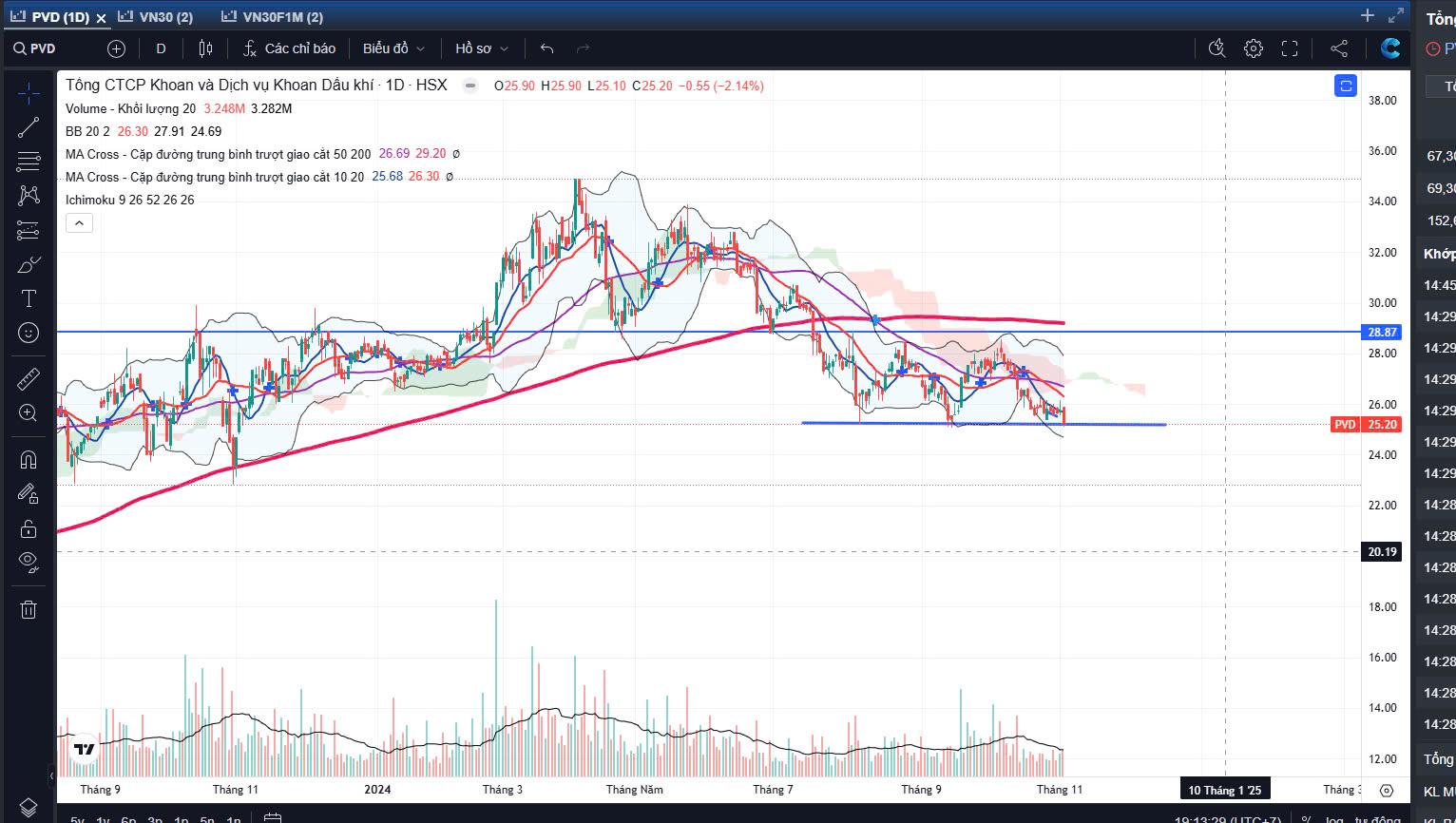Click the undo arrow
Image resolution: width=1456 pixels, height=823 pixels.
click(x=547, y=48)
